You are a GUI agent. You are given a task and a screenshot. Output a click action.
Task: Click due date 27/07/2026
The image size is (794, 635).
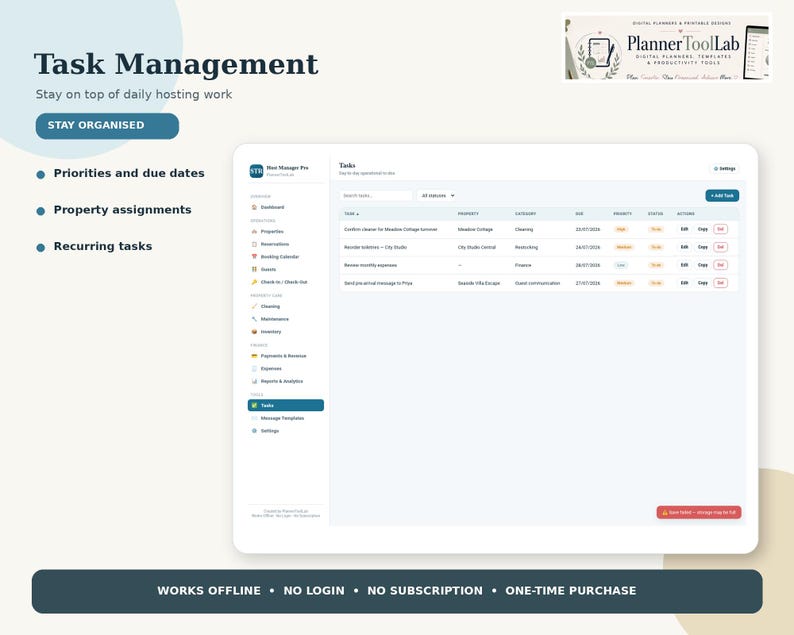coord(587,283)
